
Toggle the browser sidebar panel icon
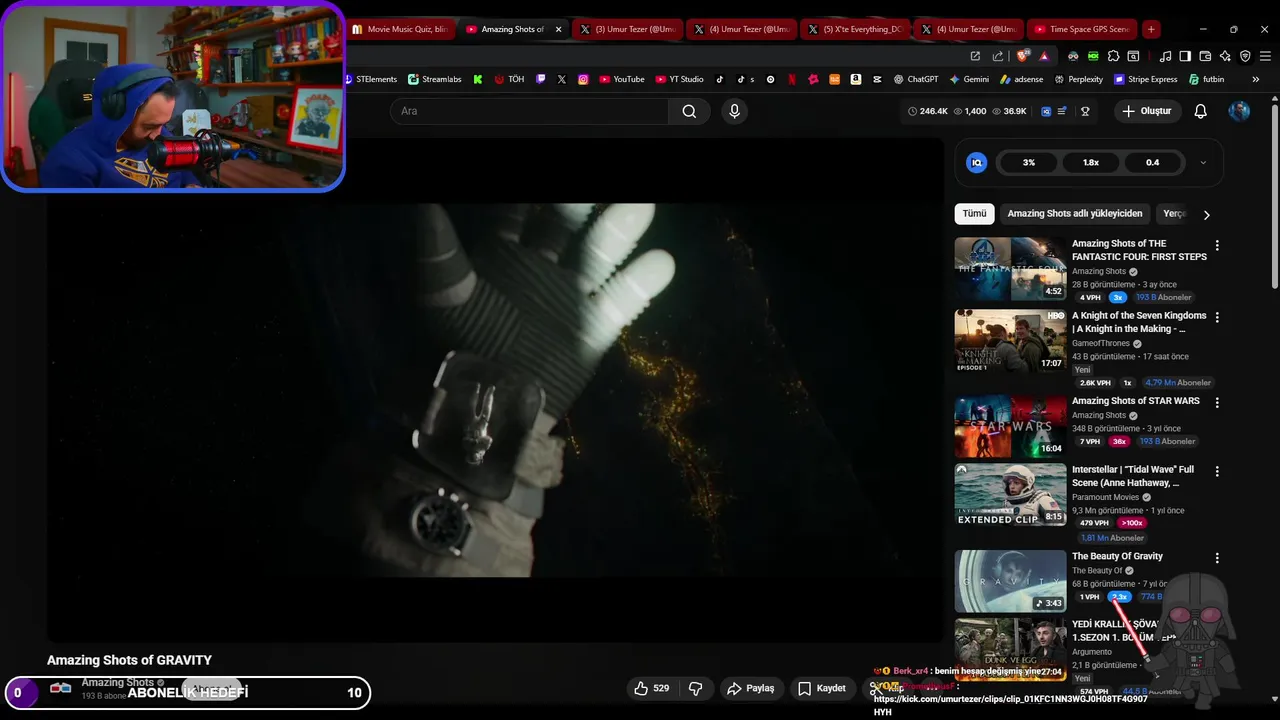click(1185, 56)
